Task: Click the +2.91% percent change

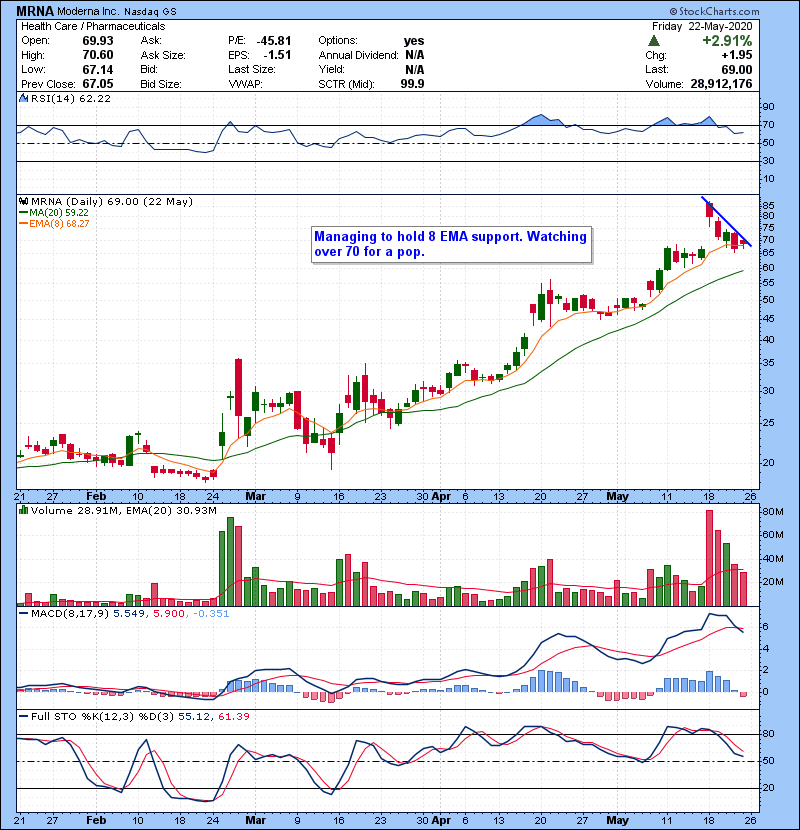Action: tap(727, 41)
